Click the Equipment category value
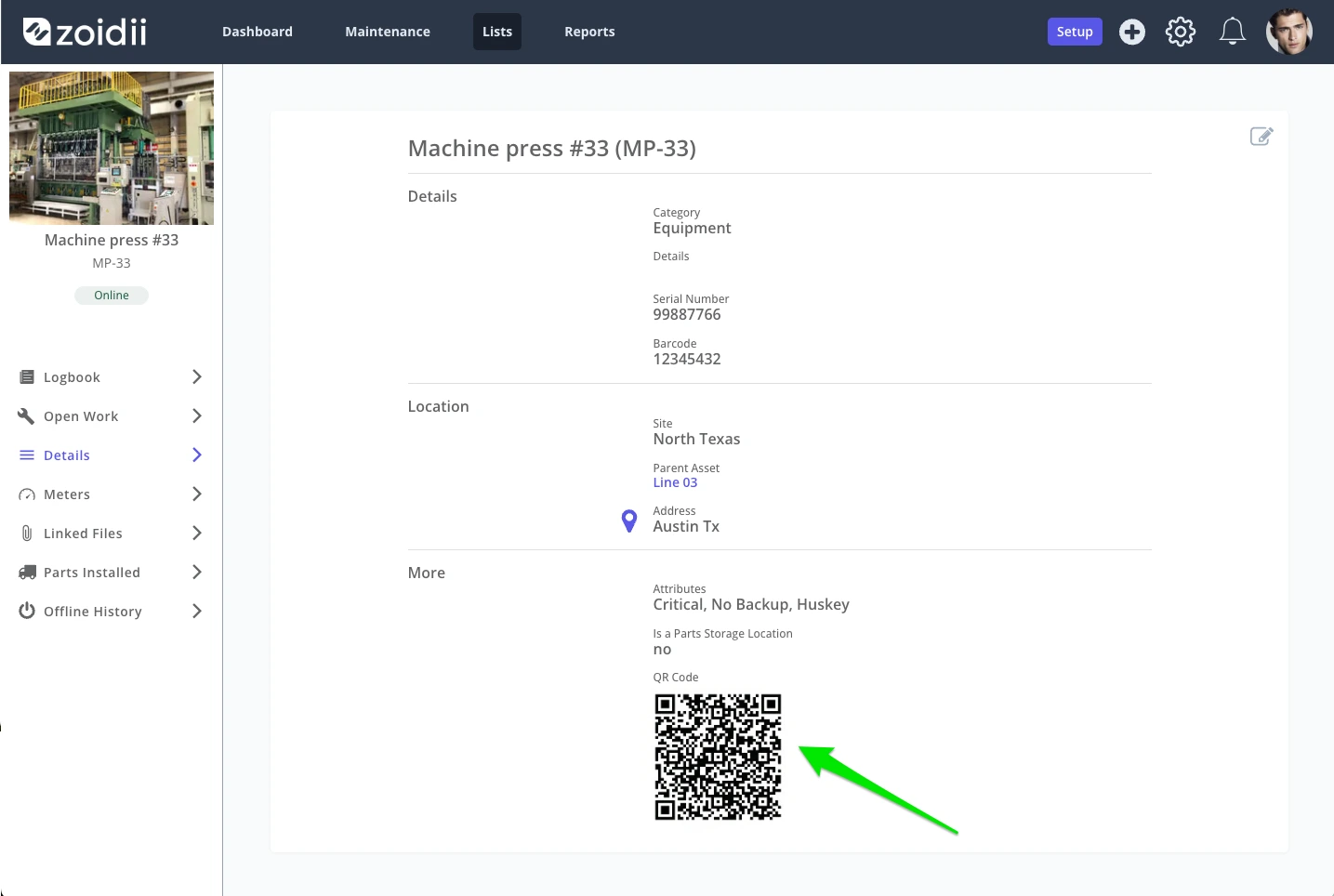 coord(692,229)
